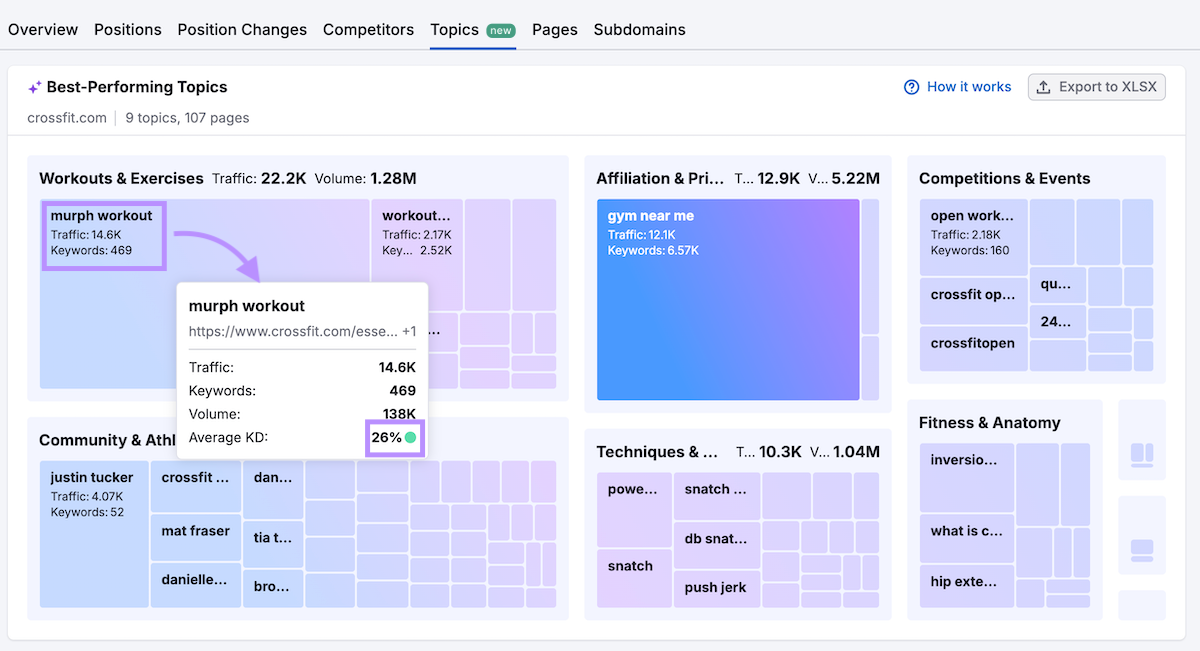Viewport: 1200px width, 651px height.
Task: Open the murph workout URL in tooltip
Action: (292, 331)
